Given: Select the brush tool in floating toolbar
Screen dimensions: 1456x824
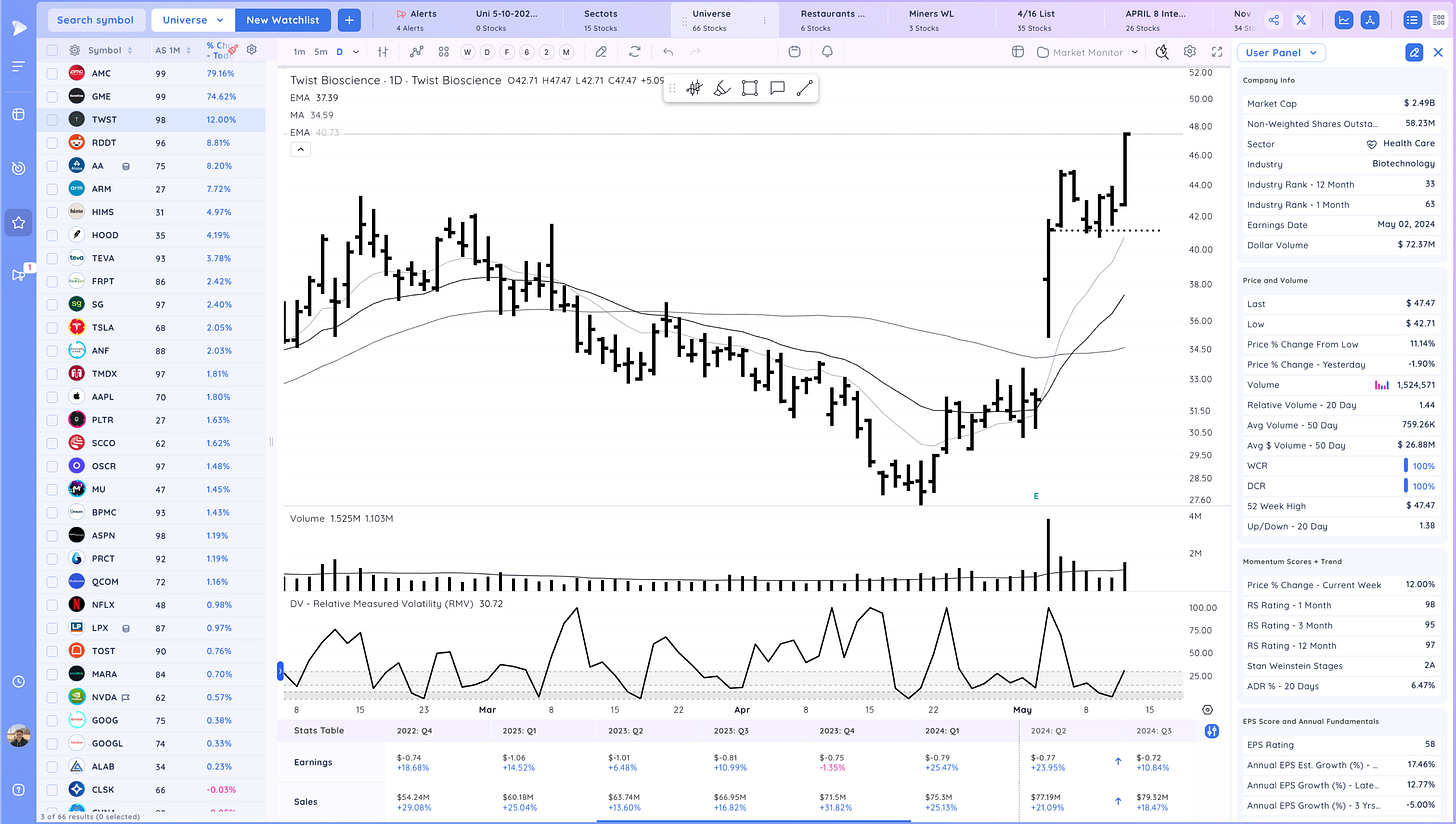Looking at the screenshot, I should [x=722, y=89].
